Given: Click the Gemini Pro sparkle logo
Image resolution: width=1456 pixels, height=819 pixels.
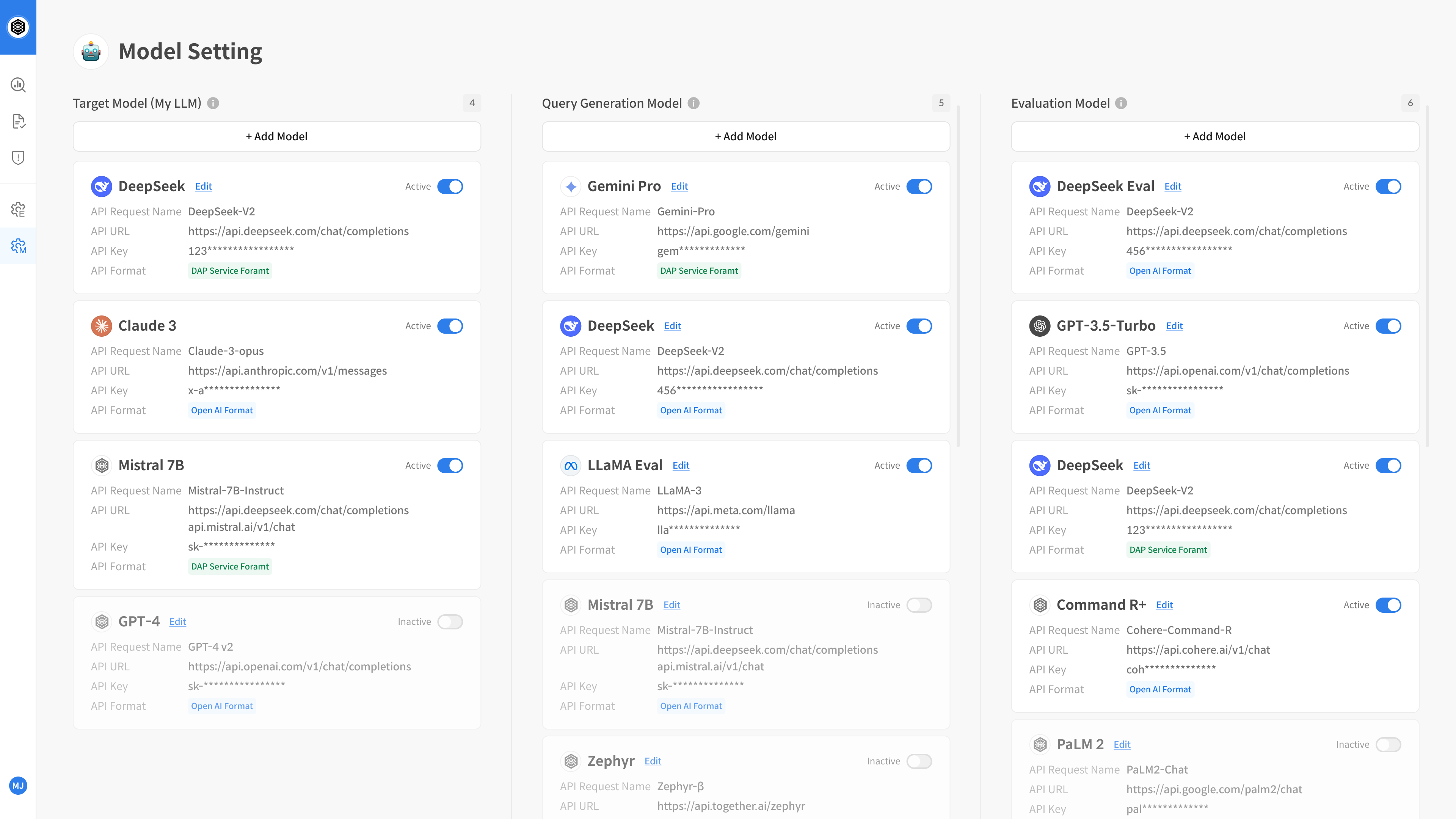Looking at the screenshot, I should coord(571,187).
